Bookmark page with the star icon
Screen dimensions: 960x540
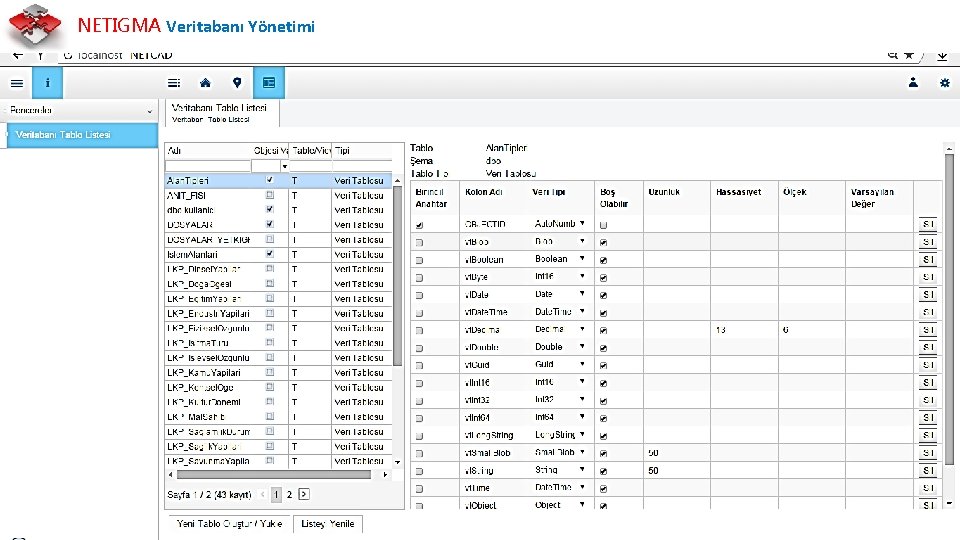click(x=909, y=55)
